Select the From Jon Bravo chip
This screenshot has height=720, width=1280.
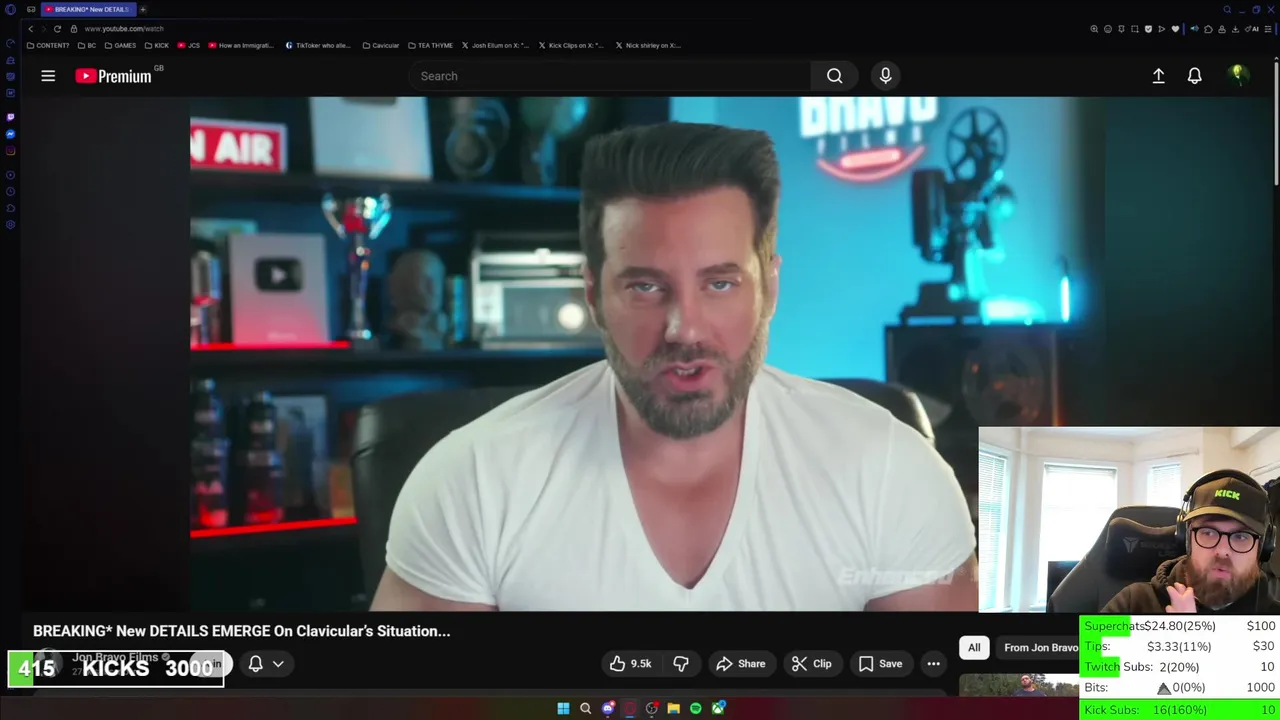[x=1040, y=648]
